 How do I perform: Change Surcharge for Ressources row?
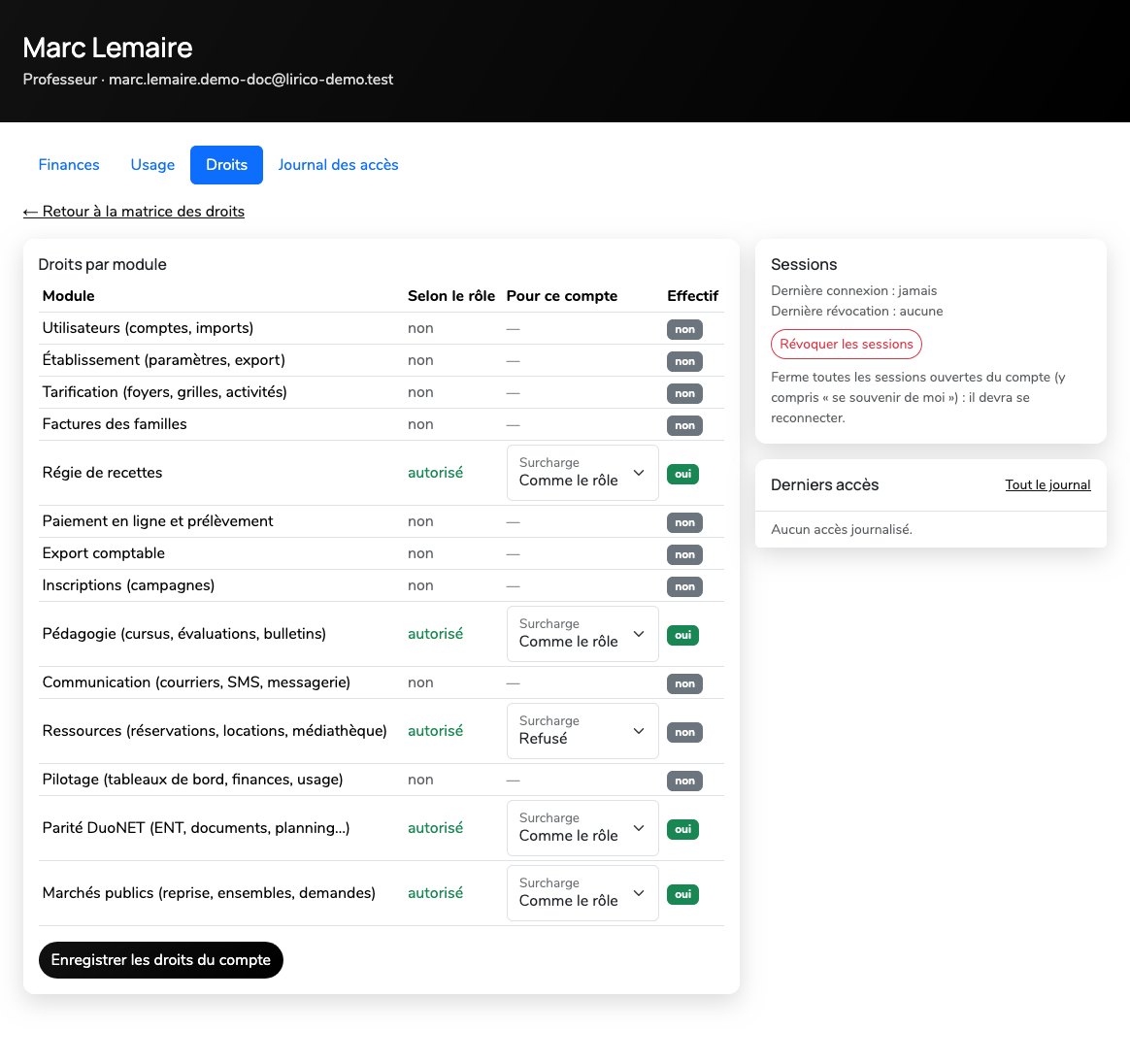[582, 731]
